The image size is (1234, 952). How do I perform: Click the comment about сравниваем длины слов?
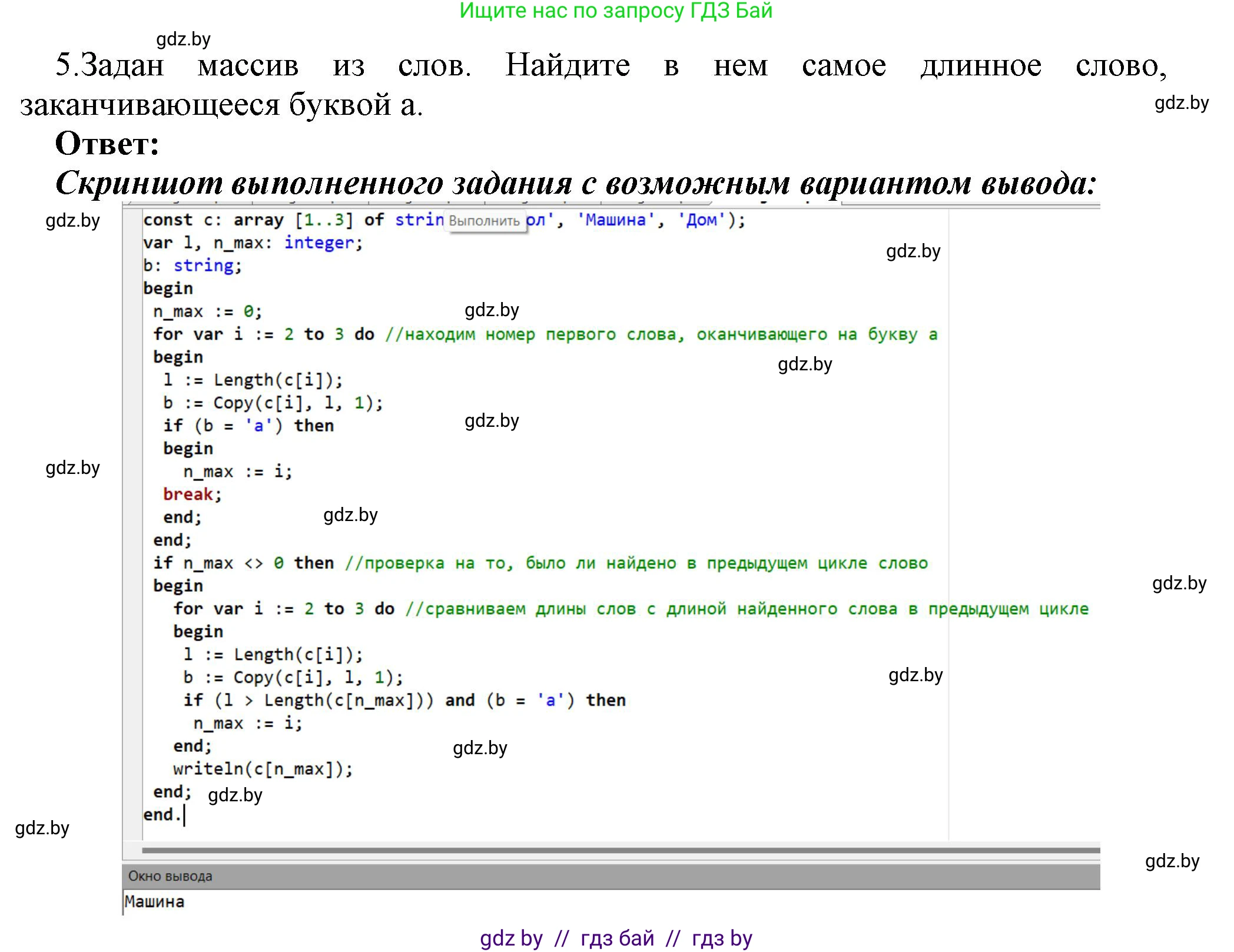[747, 609]
